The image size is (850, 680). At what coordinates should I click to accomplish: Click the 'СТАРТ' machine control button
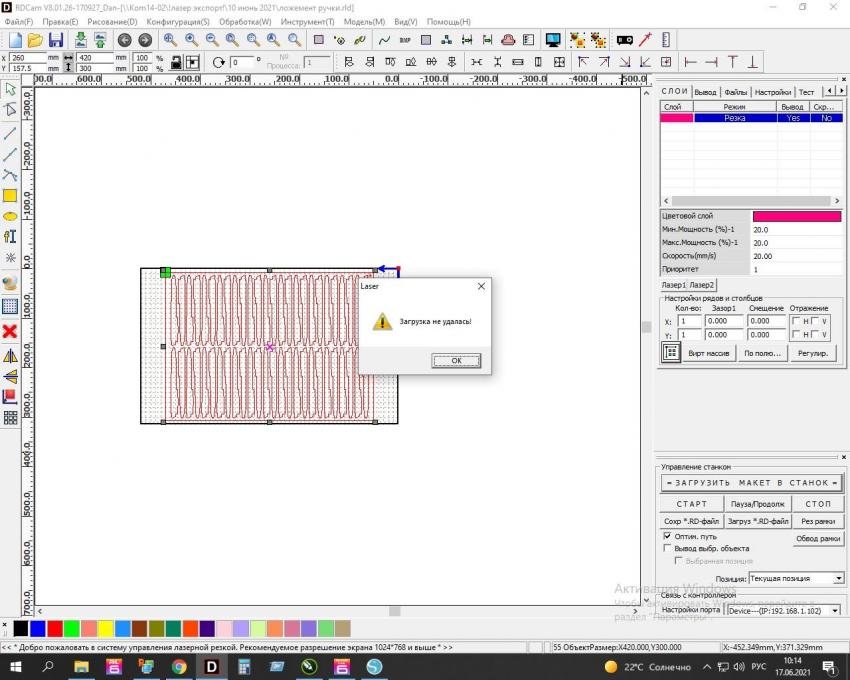[691, 504]
